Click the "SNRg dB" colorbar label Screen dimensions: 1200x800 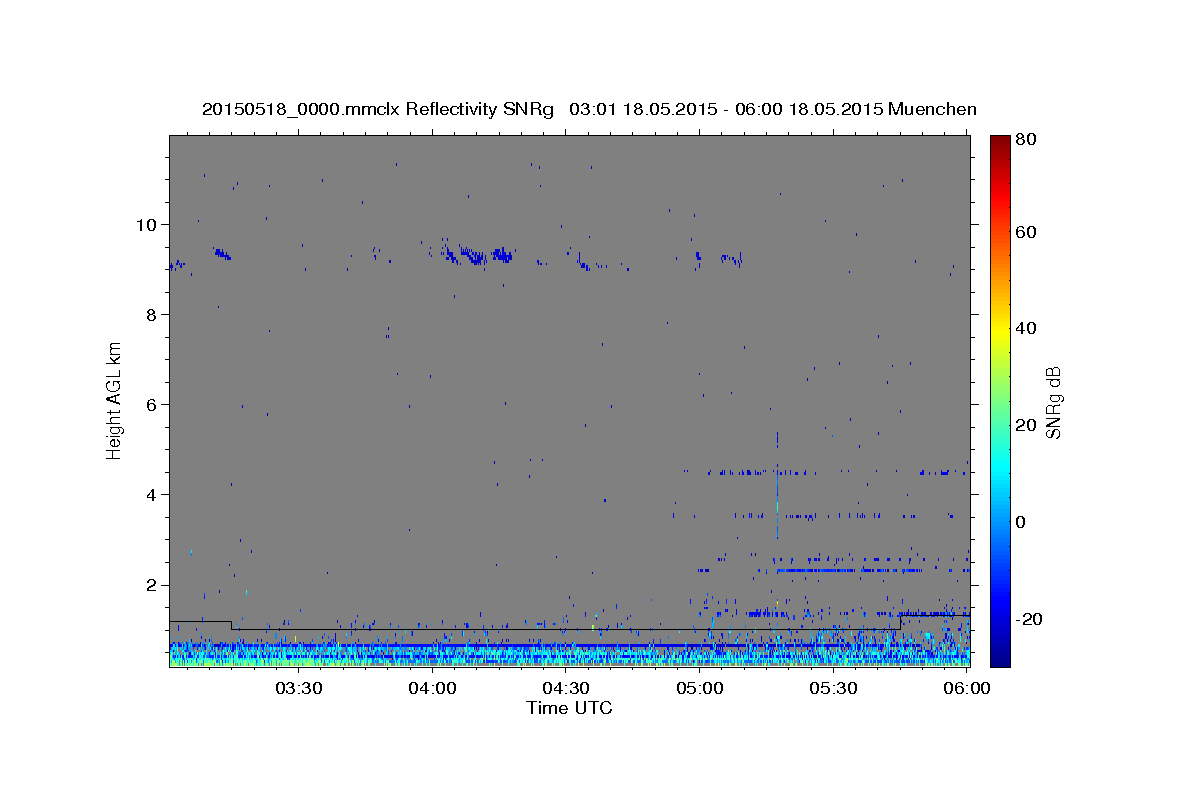1052,402
